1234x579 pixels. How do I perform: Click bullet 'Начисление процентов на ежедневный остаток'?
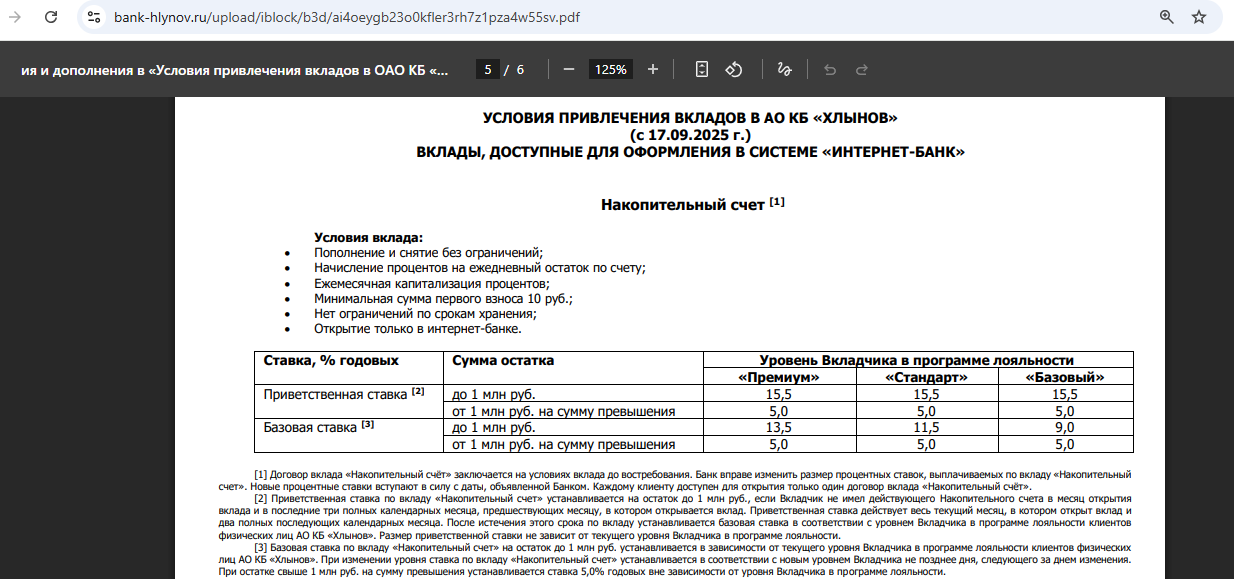480,268
